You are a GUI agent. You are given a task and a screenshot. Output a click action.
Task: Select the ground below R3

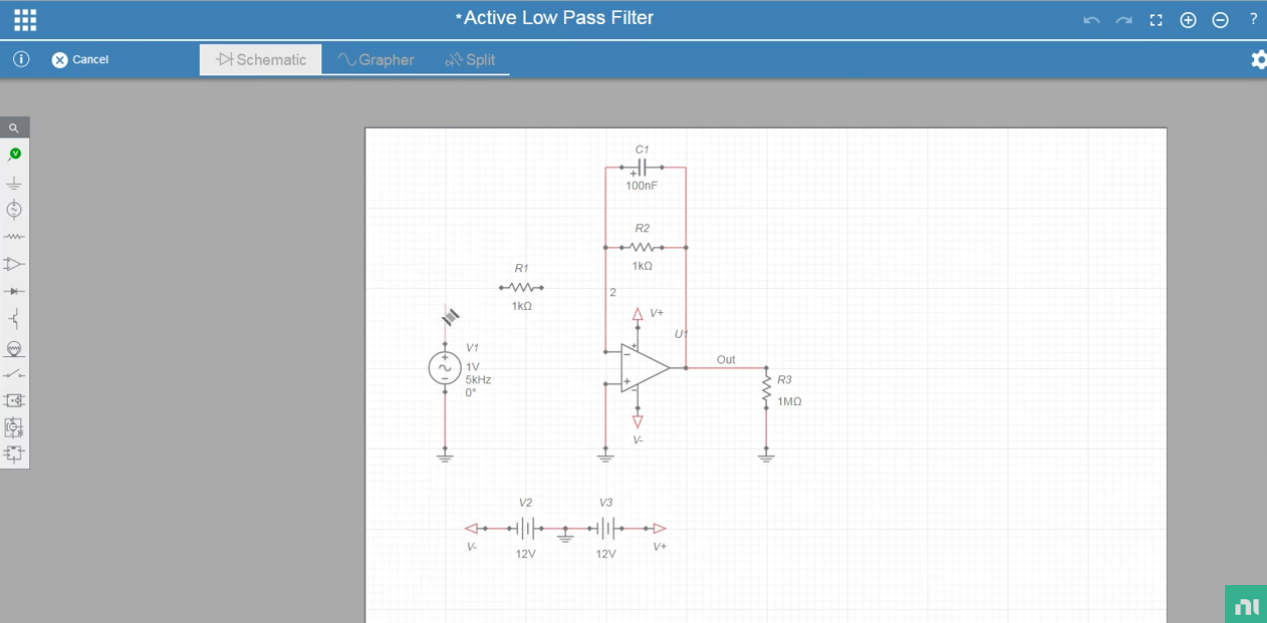(766, 456)
